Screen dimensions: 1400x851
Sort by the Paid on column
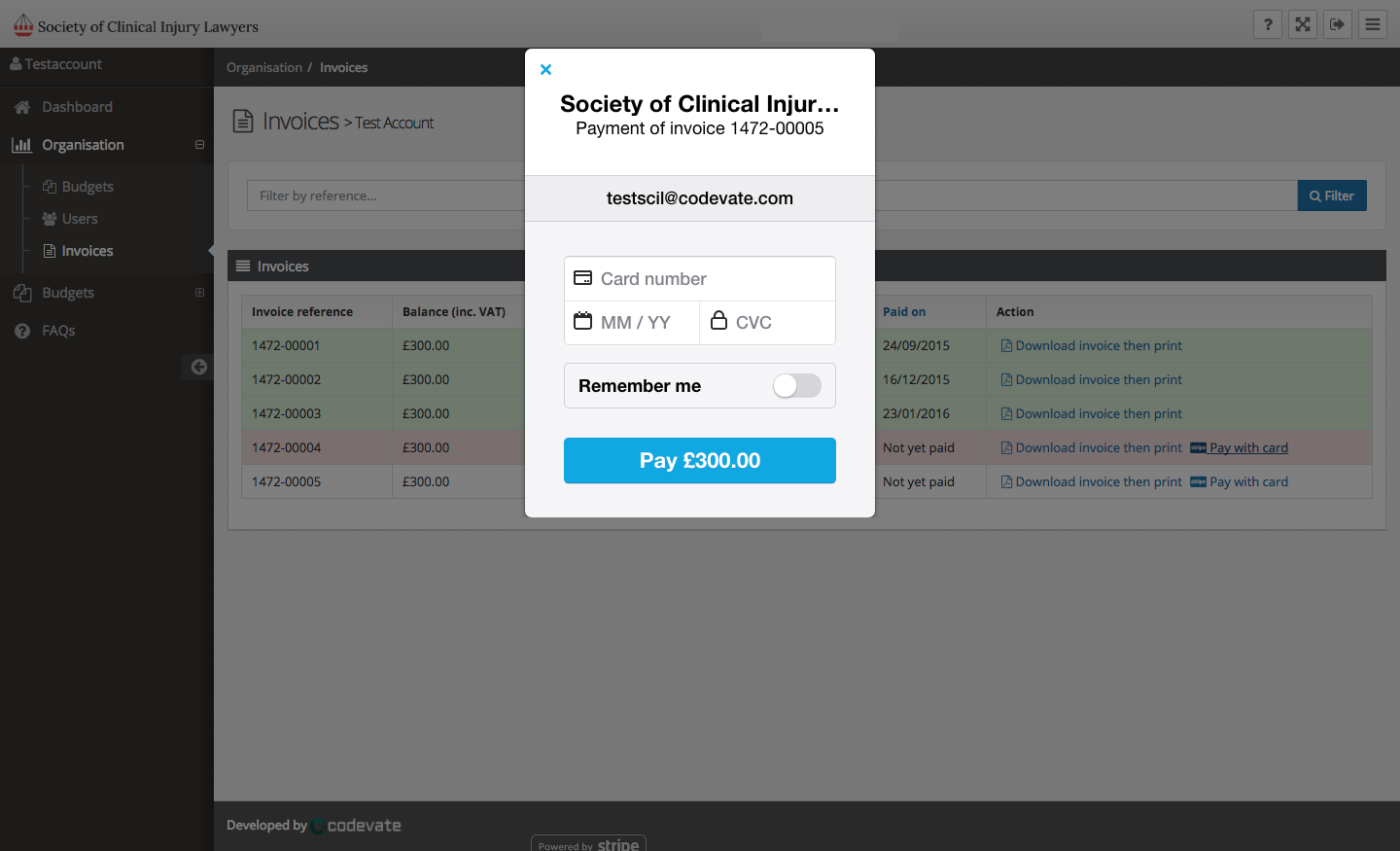tap(904, 312)
